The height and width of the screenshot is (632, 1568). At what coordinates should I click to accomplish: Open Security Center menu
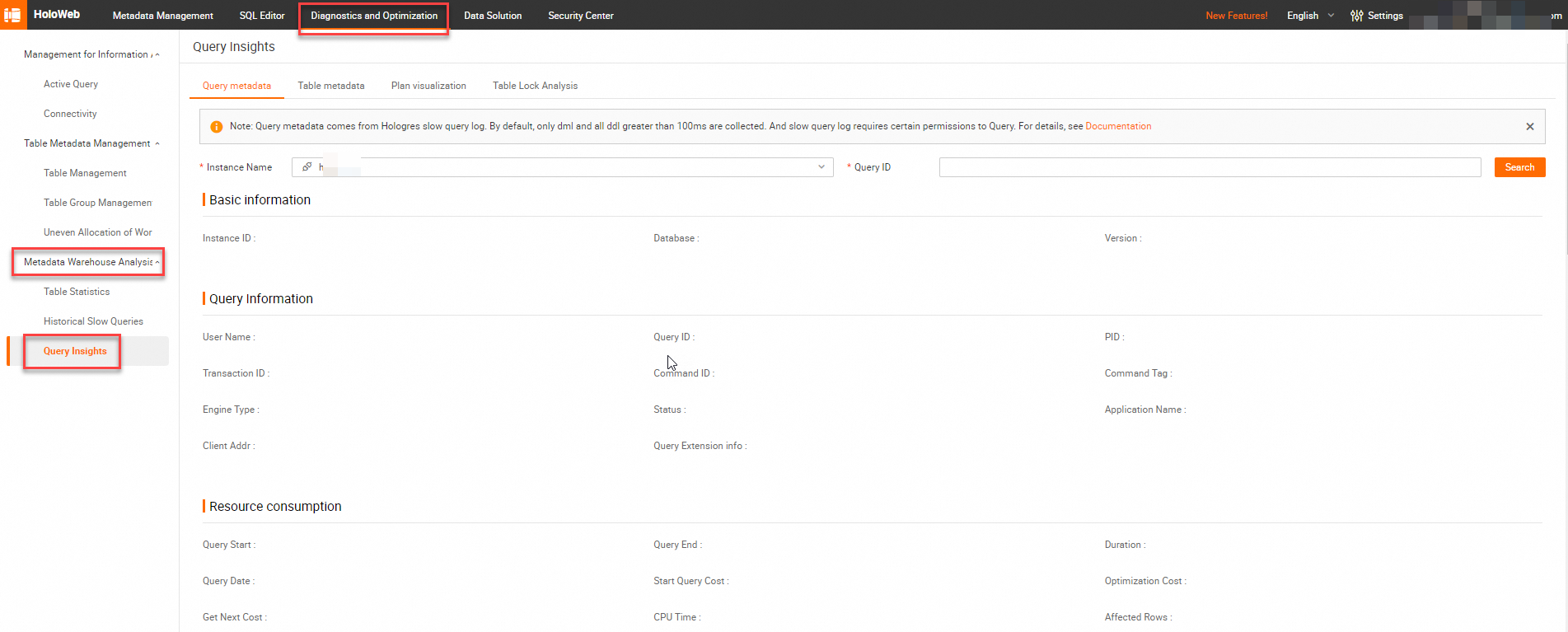coord(581,16)
